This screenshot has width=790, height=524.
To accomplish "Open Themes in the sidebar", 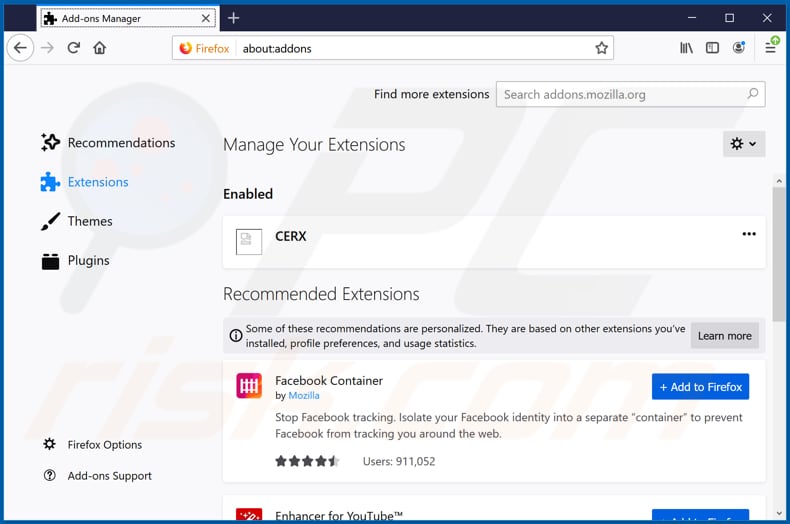I will coord(77,221).
